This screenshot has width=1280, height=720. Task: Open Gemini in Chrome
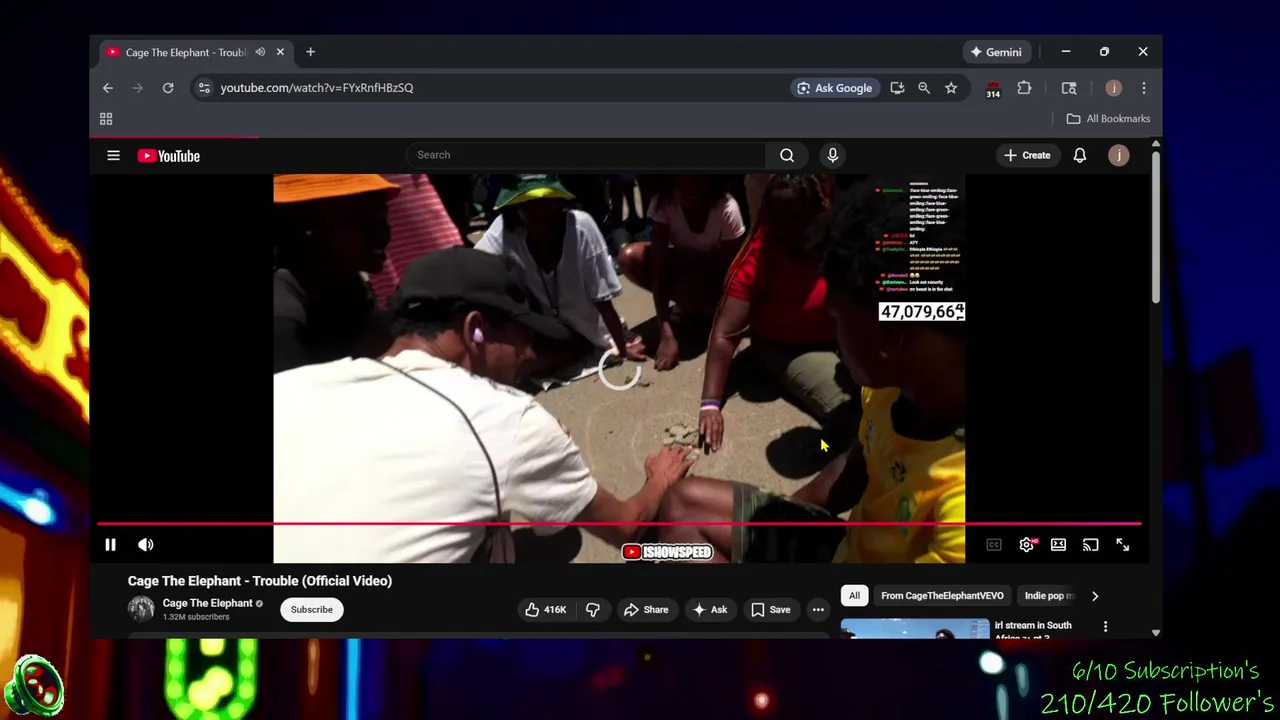tap(996, 52)
